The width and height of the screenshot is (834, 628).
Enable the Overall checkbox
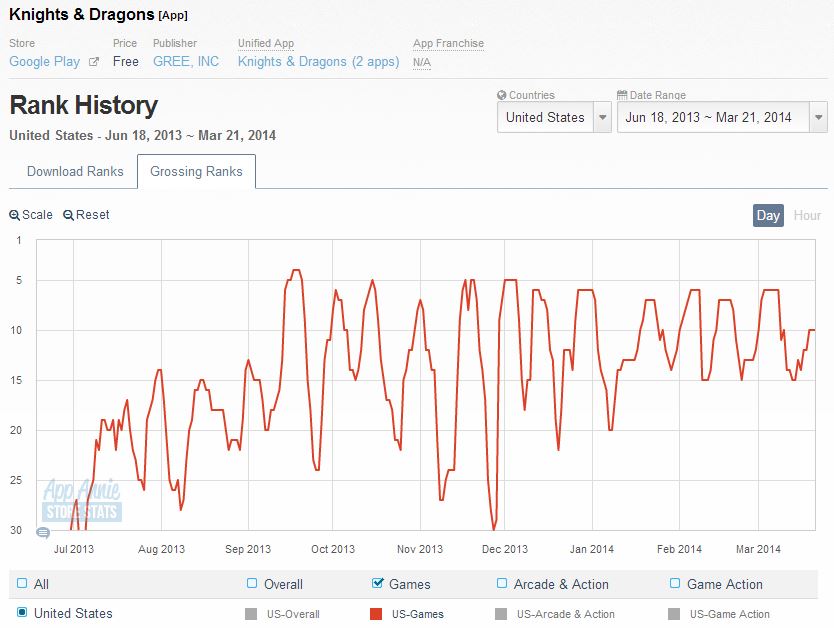click(x=252, y=583)
